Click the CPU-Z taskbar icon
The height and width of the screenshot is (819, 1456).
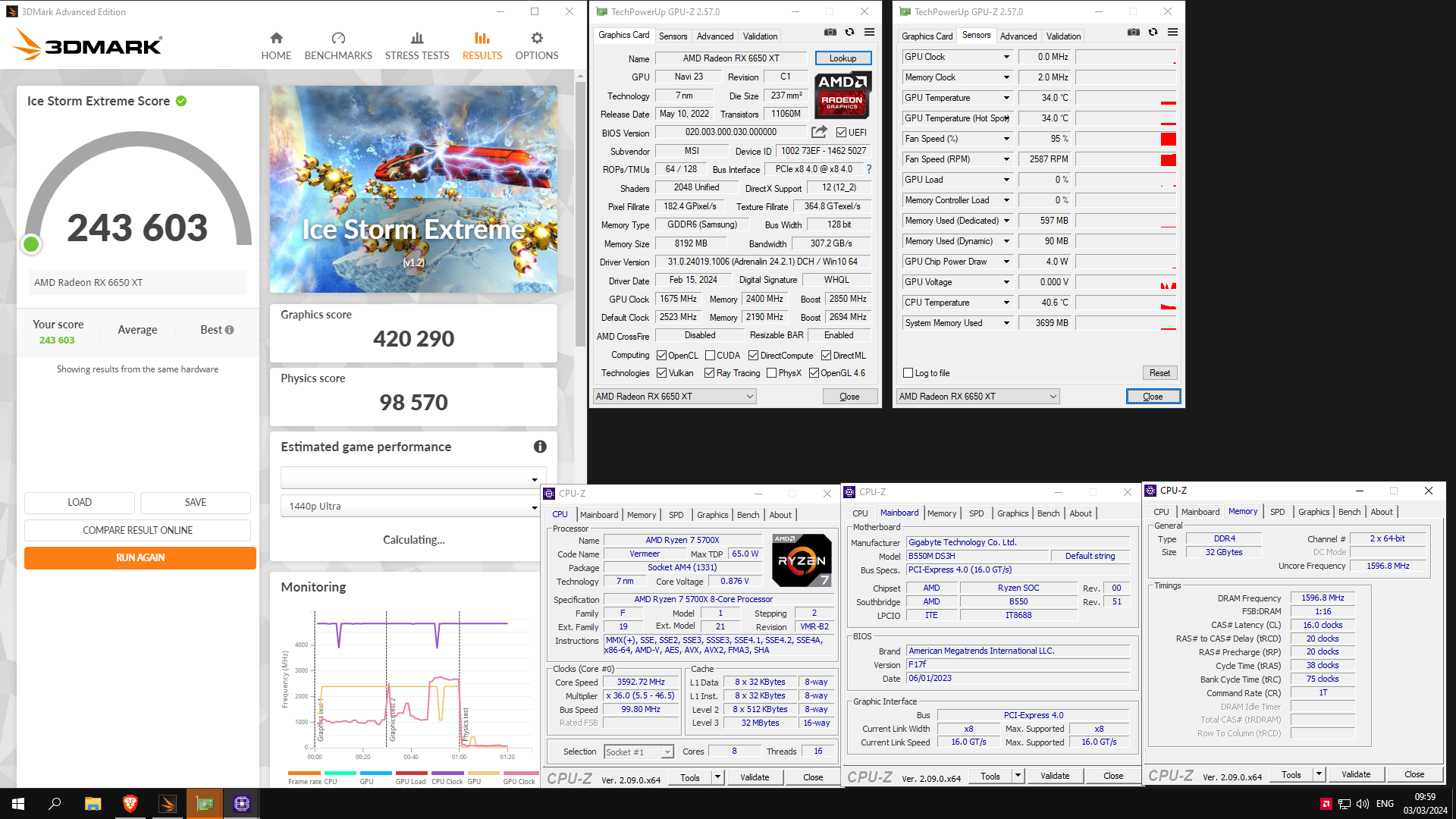(242, 804)
